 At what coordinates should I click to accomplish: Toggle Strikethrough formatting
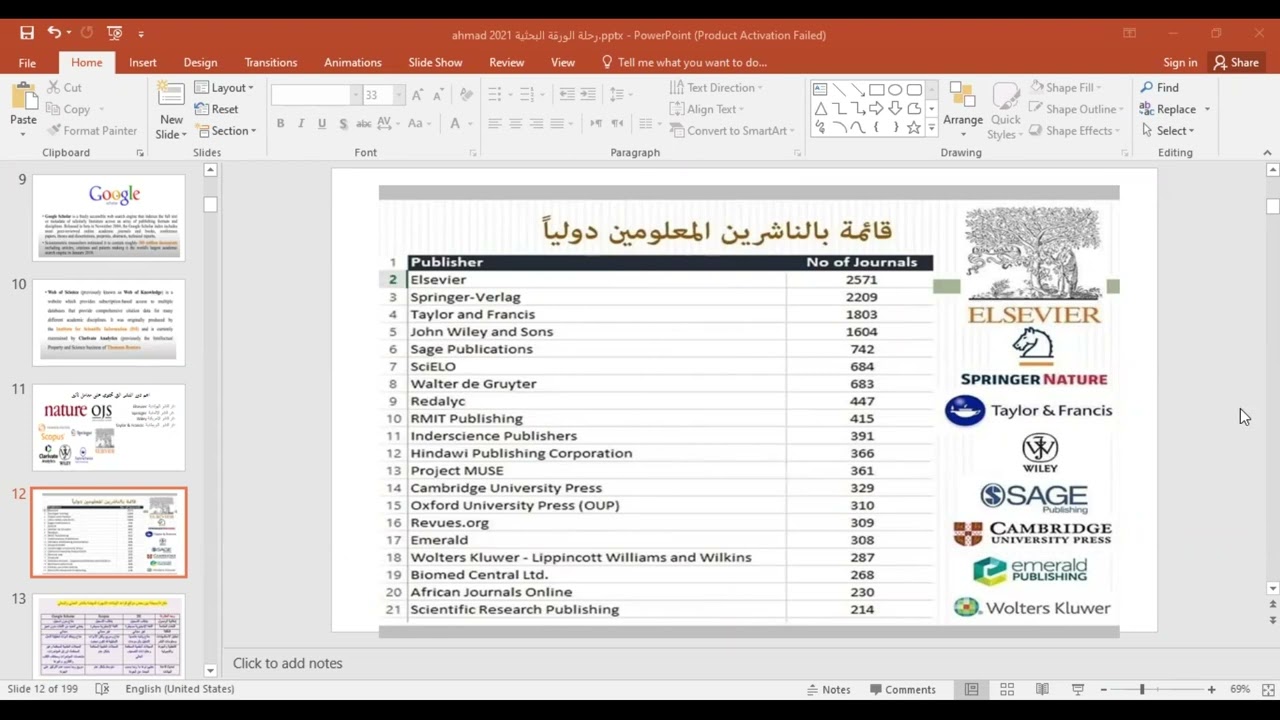tap(364, 124)
